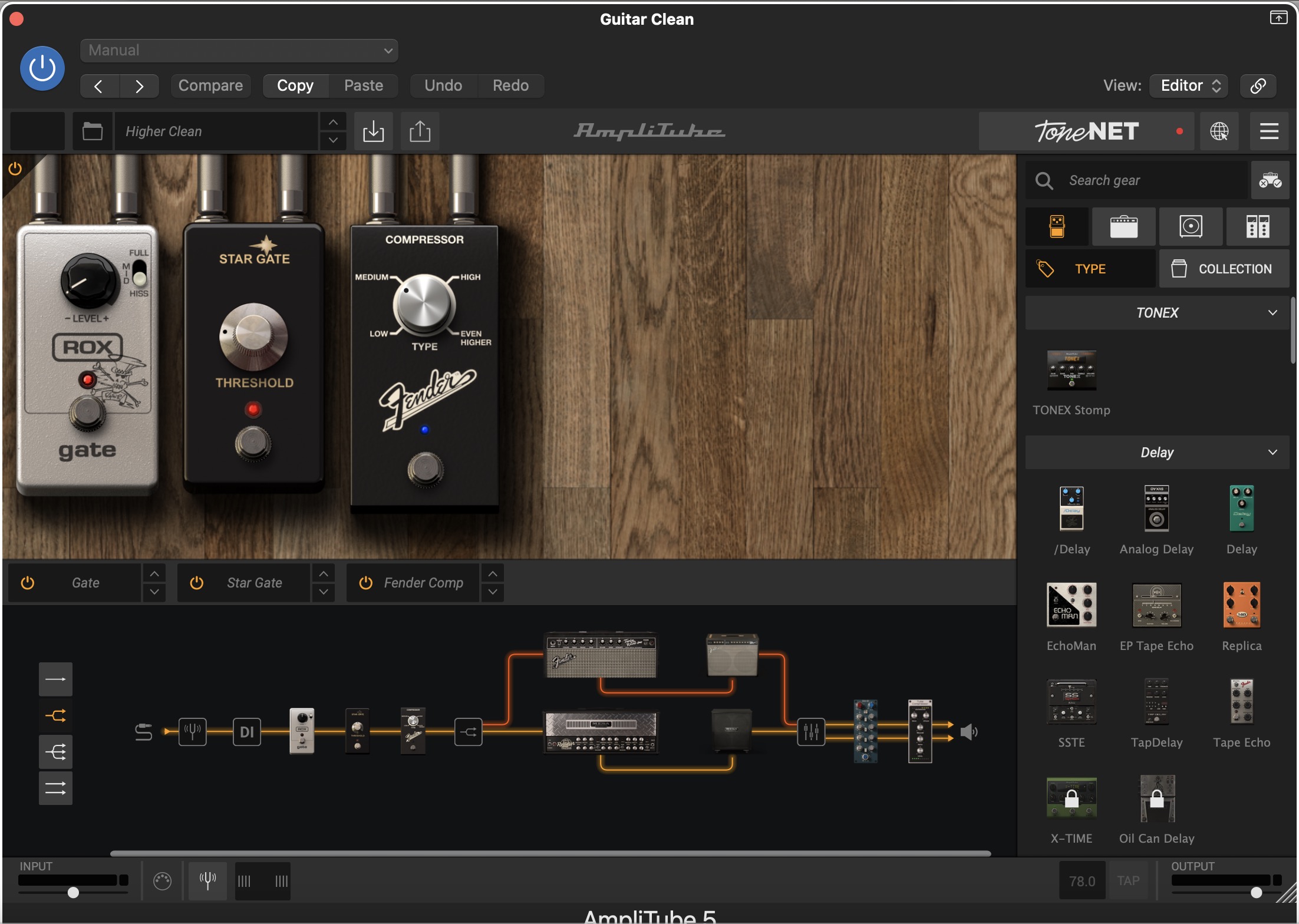Switch to the COLLECTION tab

coord(1224,269)
